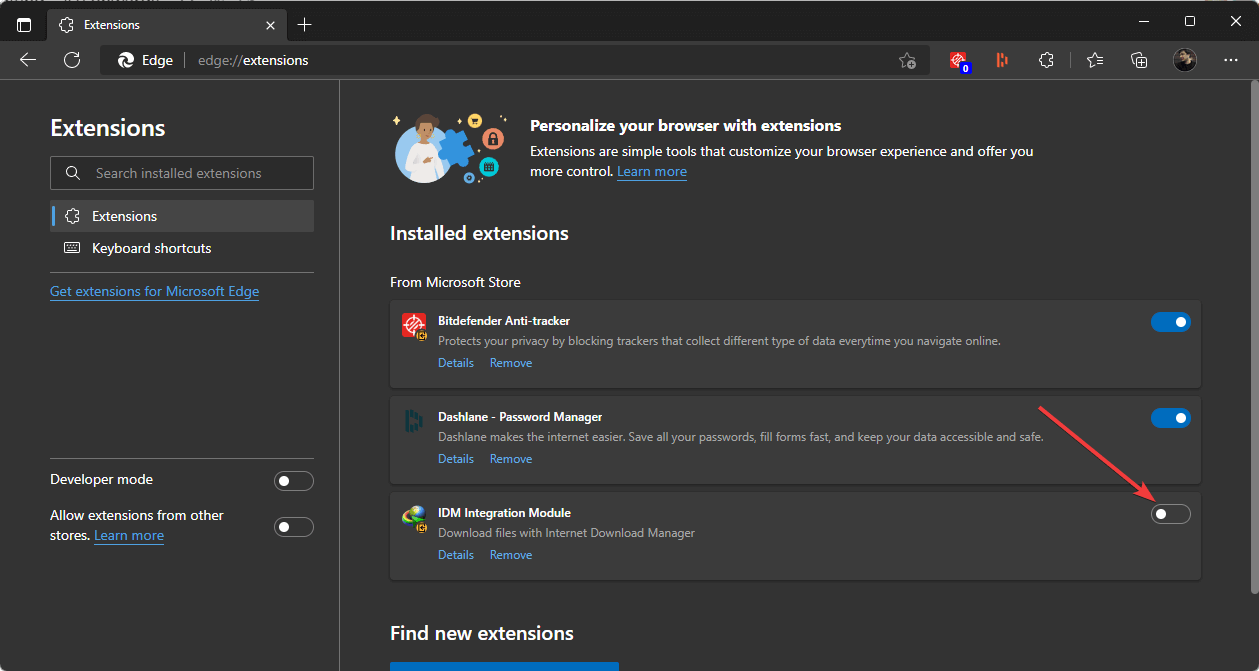This screenshot has height=671, width=1259.
Task: Reload the page with refresh icon
Action: 72,60
